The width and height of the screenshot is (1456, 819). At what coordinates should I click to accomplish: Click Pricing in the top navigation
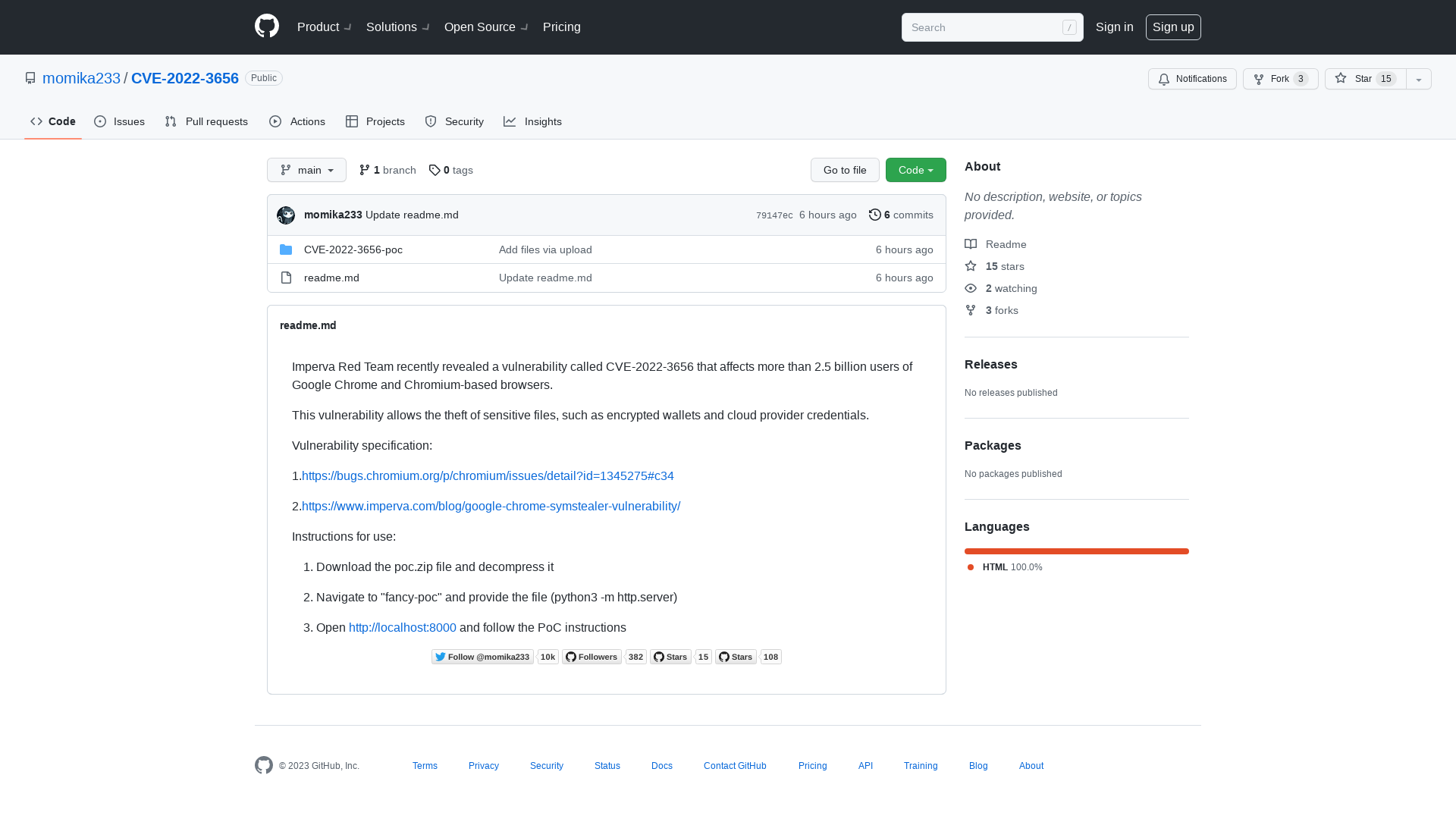pos(562,27)
